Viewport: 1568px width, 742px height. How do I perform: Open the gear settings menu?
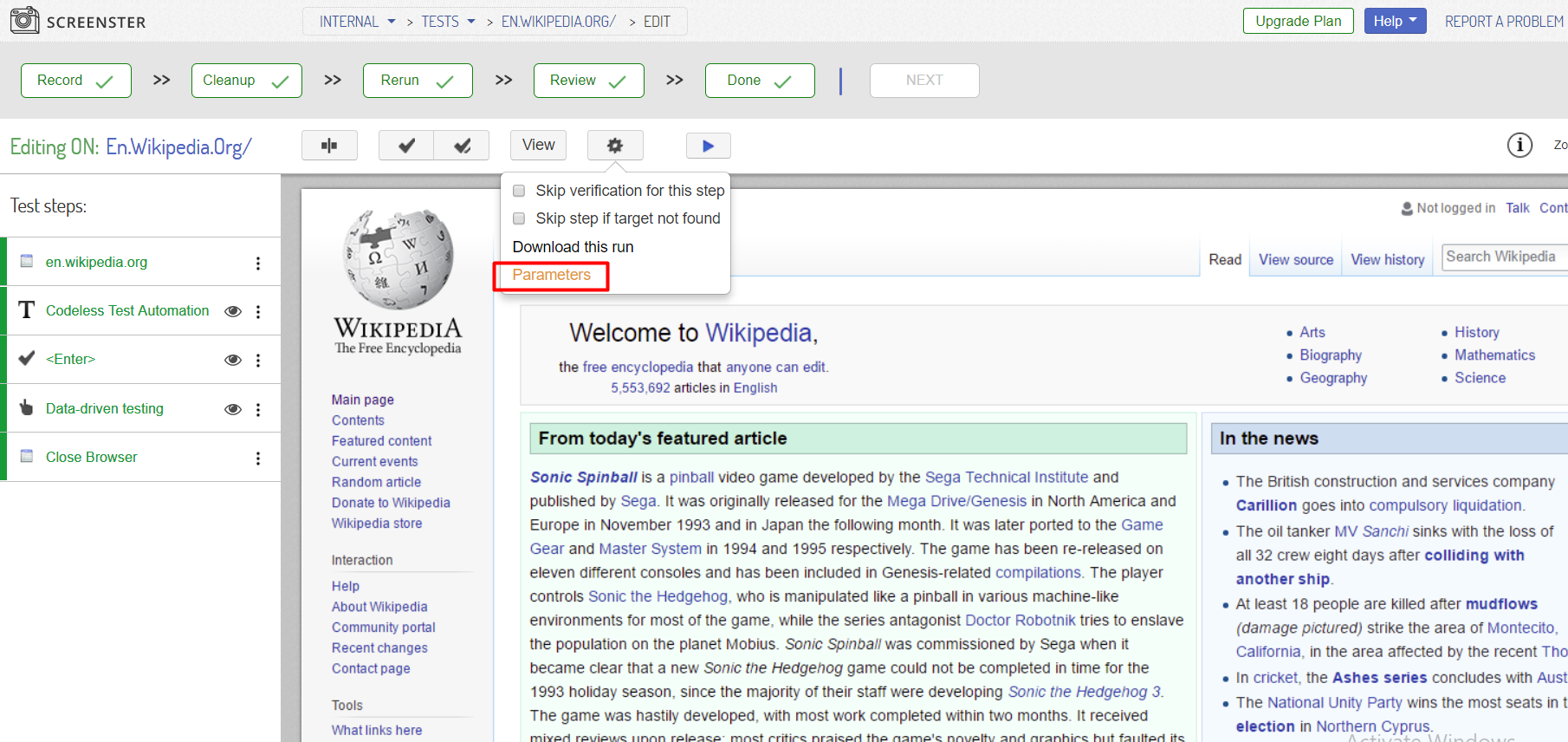pyautogui.click(x=615, y=146)
